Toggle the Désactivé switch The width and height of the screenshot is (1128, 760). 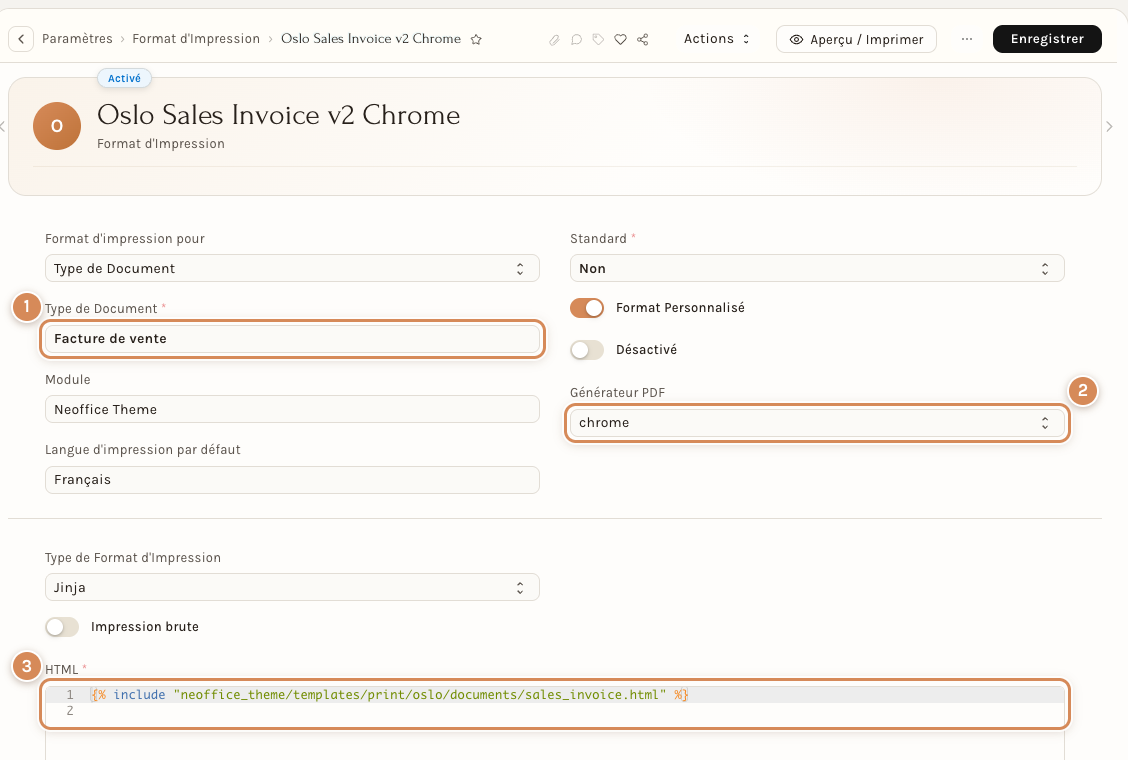point(587,350)
